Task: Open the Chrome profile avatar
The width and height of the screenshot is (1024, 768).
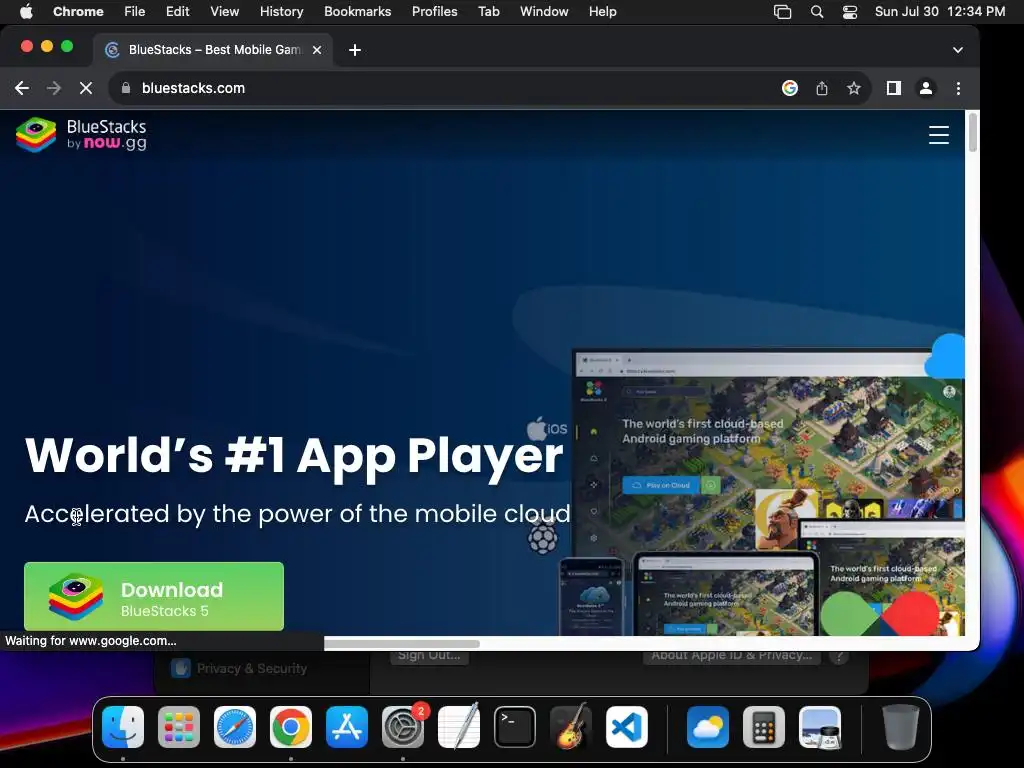Action: (925, 88)
